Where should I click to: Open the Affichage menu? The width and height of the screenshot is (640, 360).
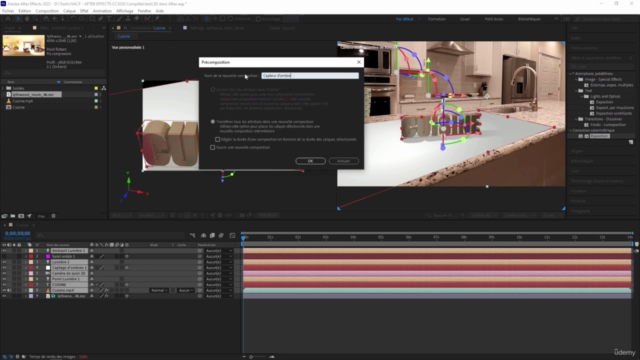click(x=125, y=11)
